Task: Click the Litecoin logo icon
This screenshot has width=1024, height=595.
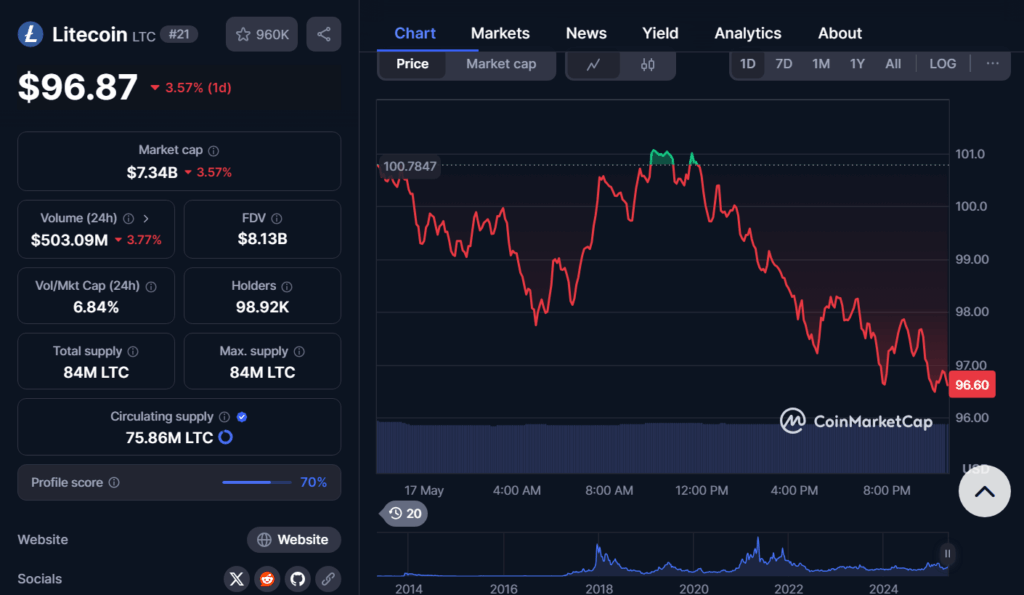Action: tap(30, 34)
